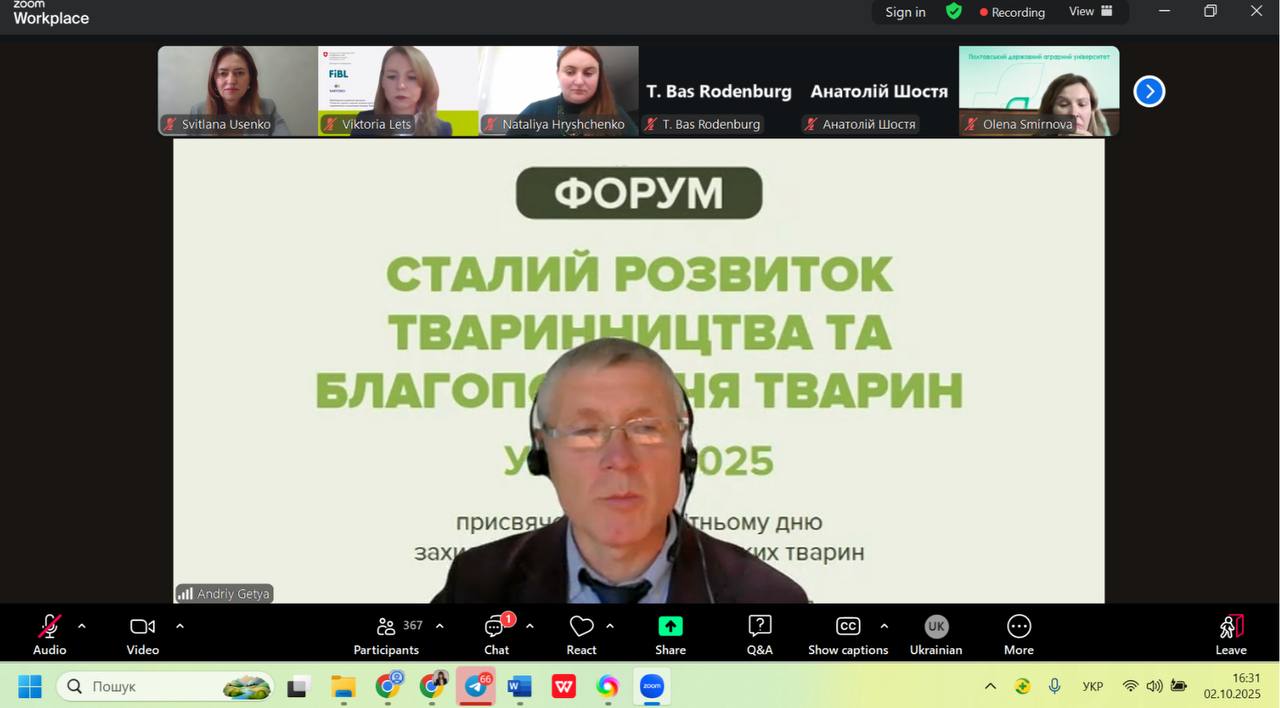Click the Ukrainian interpretation language icon
Viewport: 1280px width, 708px height.
click(x=936, y=627)
